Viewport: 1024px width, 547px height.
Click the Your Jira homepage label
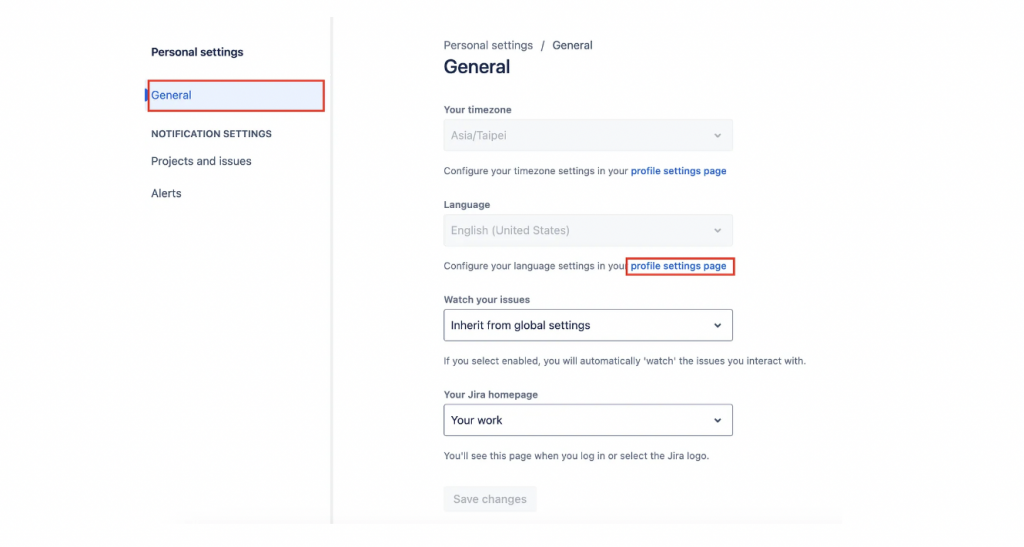tap(491, 395)
